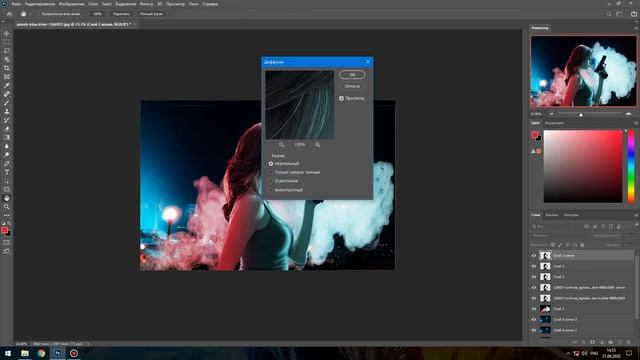Viewport: 640px width, 360px height.
Task: Select the Brush tool
Action: pos(7,102)
